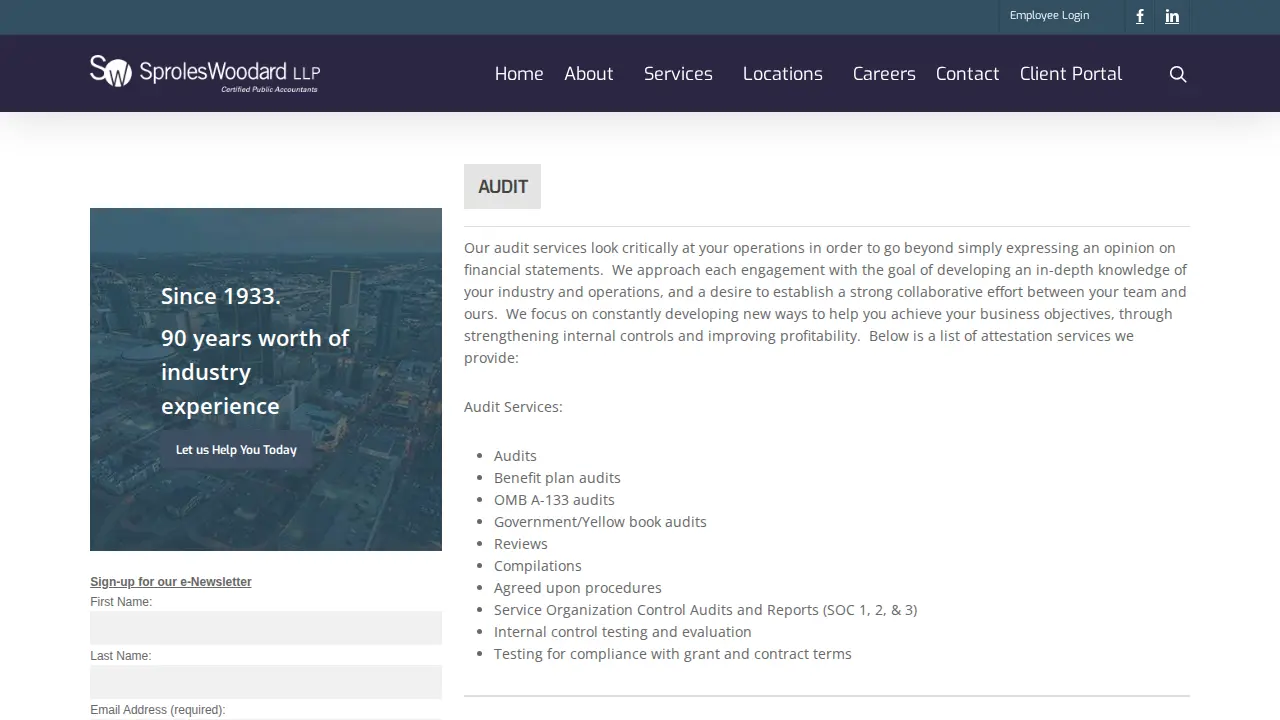1280x720 pixels.
Task: Open the search magnifier icon
Action: point(1178,74)
